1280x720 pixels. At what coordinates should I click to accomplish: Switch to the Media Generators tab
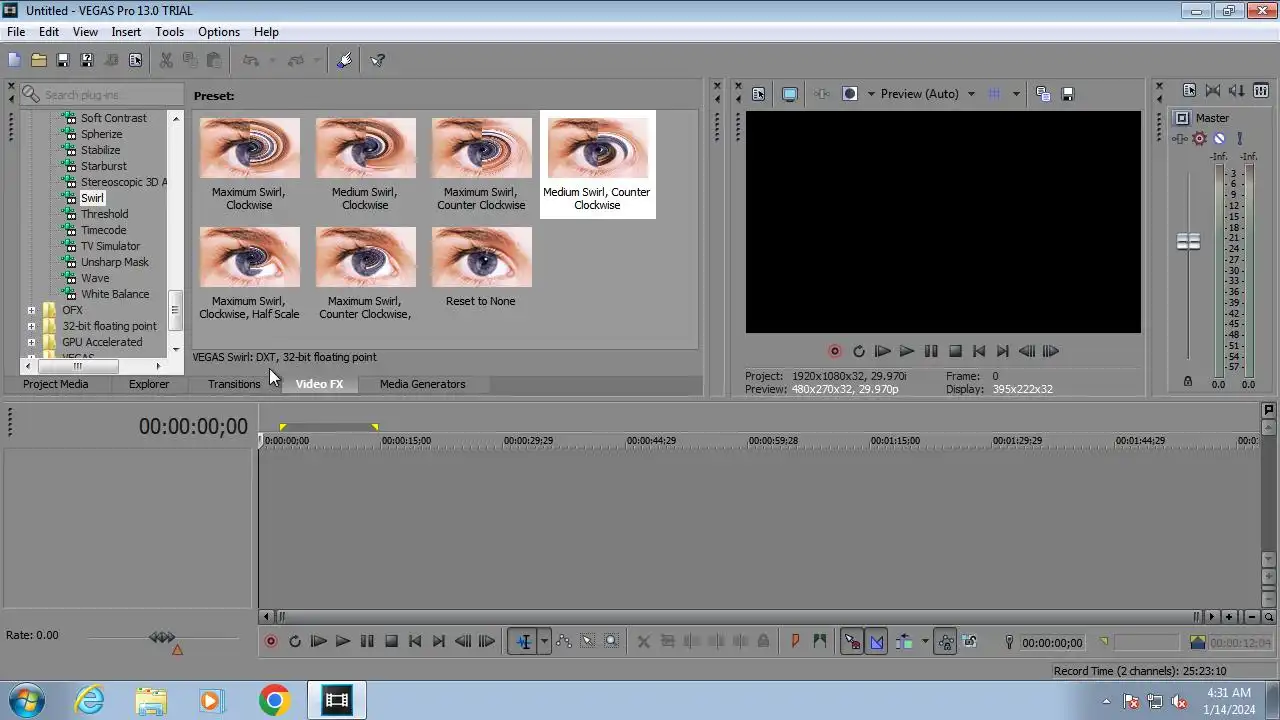point(422,384)
